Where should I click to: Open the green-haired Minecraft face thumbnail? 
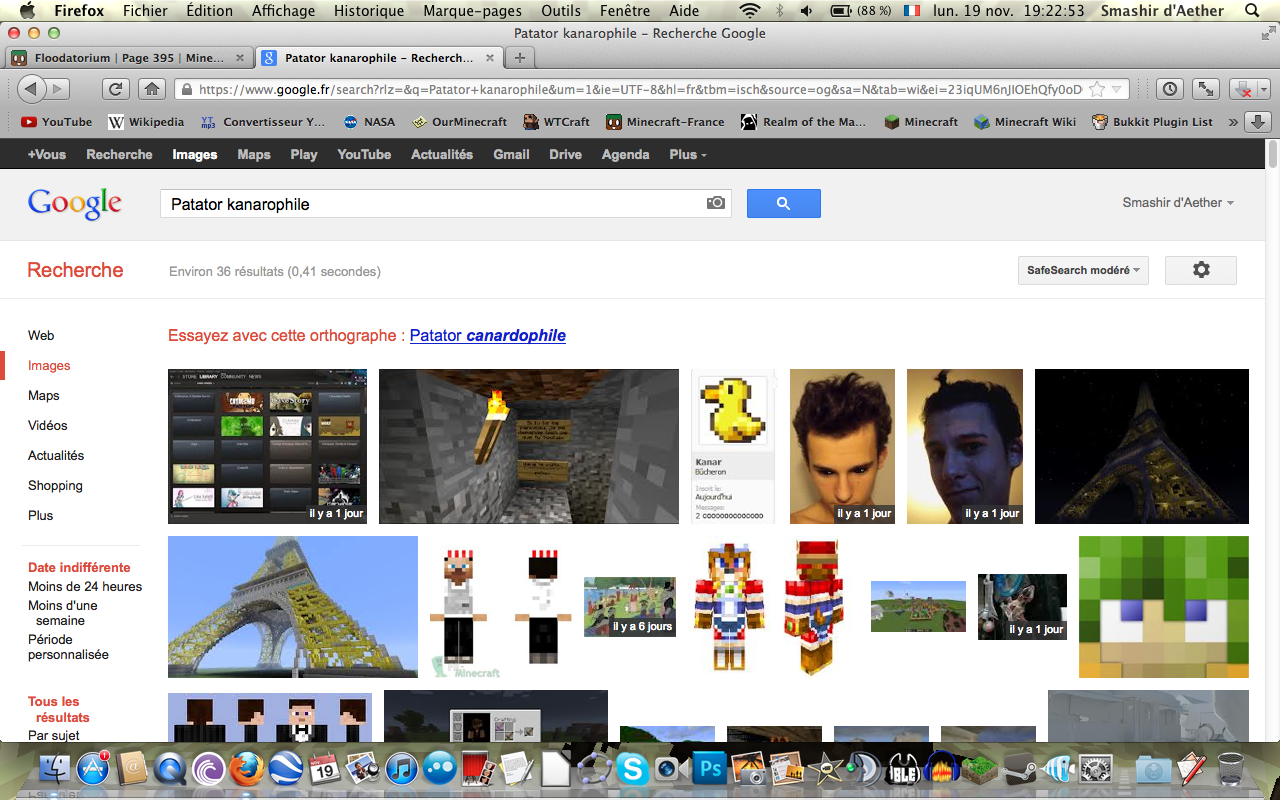pos(1164,607)
